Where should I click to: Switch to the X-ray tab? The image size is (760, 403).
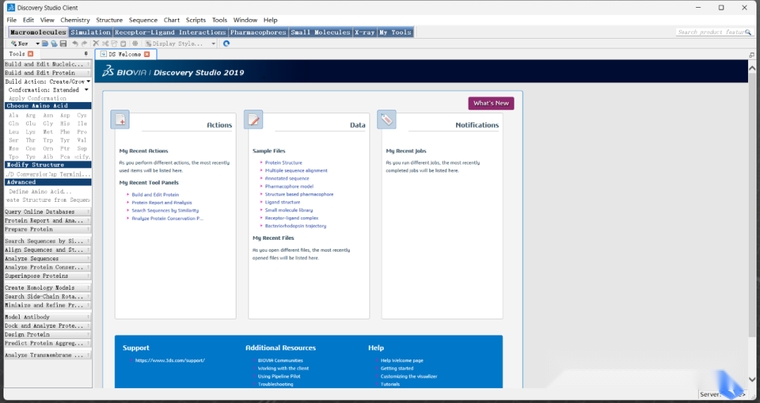364,32
